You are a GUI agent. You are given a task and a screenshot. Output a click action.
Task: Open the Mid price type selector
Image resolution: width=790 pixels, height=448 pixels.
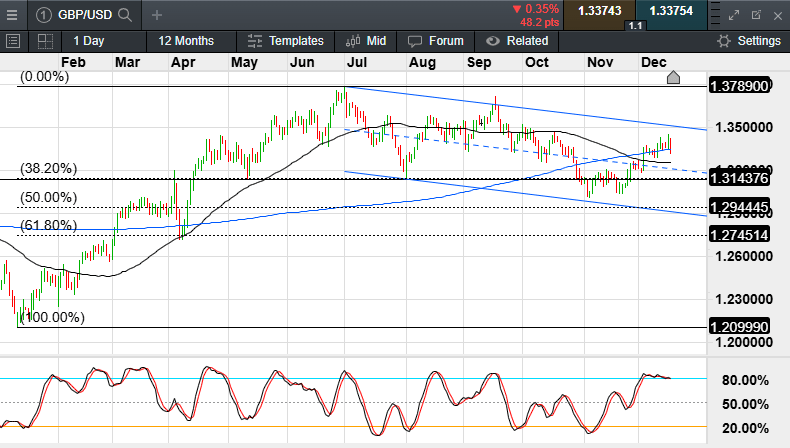tap(366, 41)
